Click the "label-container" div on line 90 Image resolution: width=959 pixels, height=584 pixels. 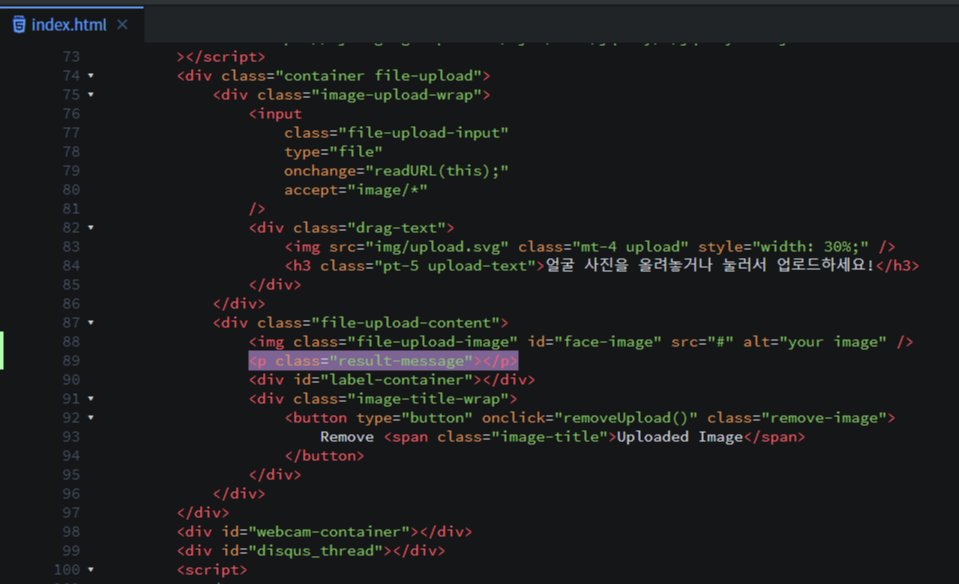tap(392, 380)
